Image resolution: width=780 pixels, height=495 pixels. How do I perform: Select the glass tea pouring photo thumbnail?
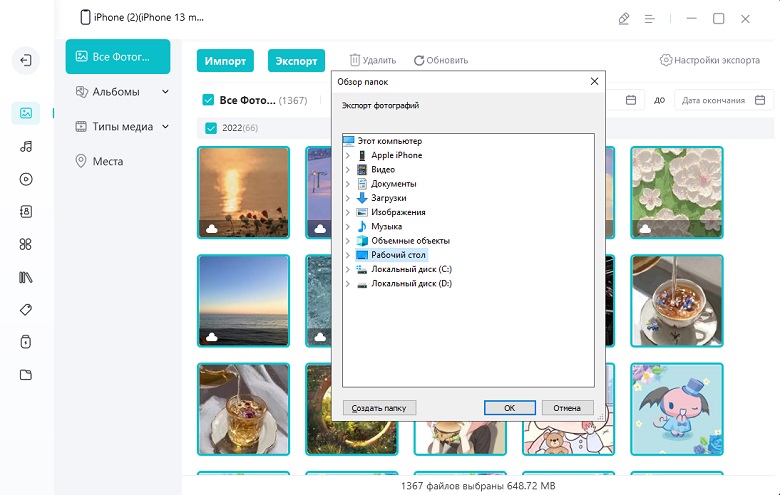pos(244,409)
